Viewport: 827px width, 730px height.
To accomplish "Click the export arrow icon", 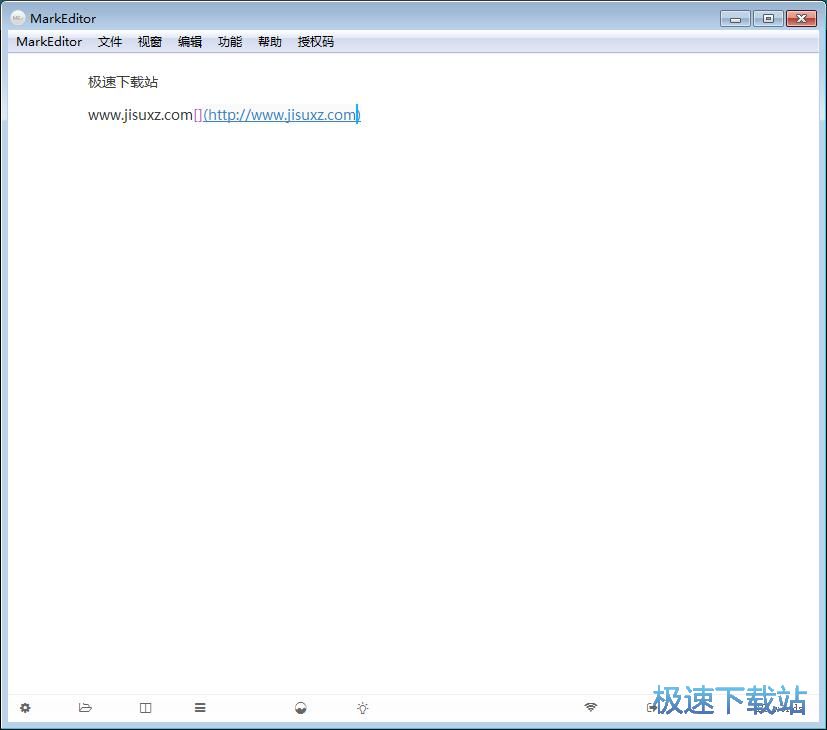I will pyautogui.click(x=652, y=707).
